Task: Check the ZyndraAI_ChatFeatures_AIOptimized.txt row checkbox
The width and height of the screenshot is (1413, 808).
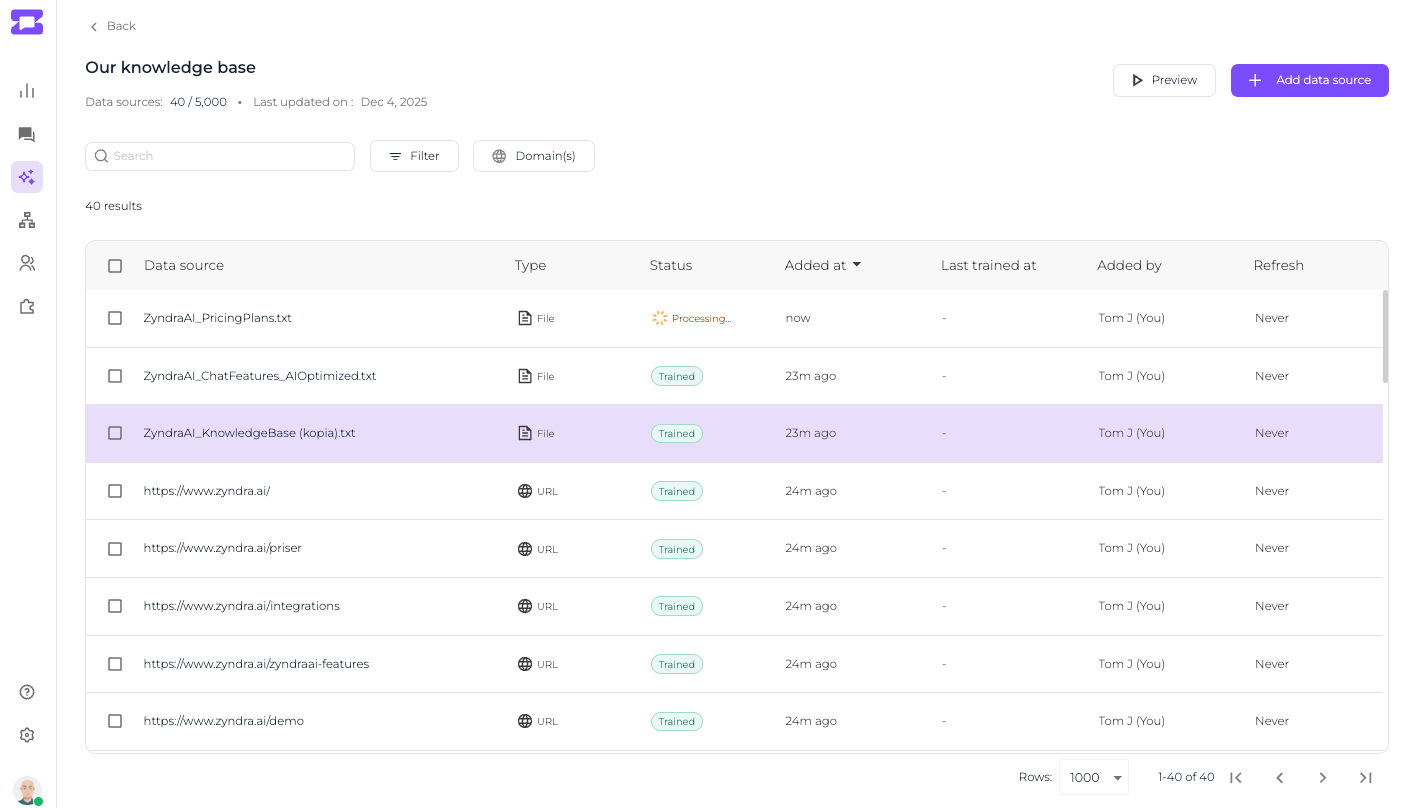Action: tap(115, 376)
